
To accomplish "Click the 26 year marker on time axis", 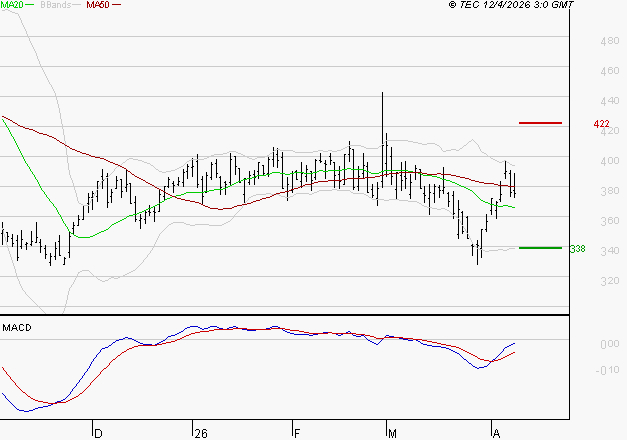I will (x=201, y=433).
